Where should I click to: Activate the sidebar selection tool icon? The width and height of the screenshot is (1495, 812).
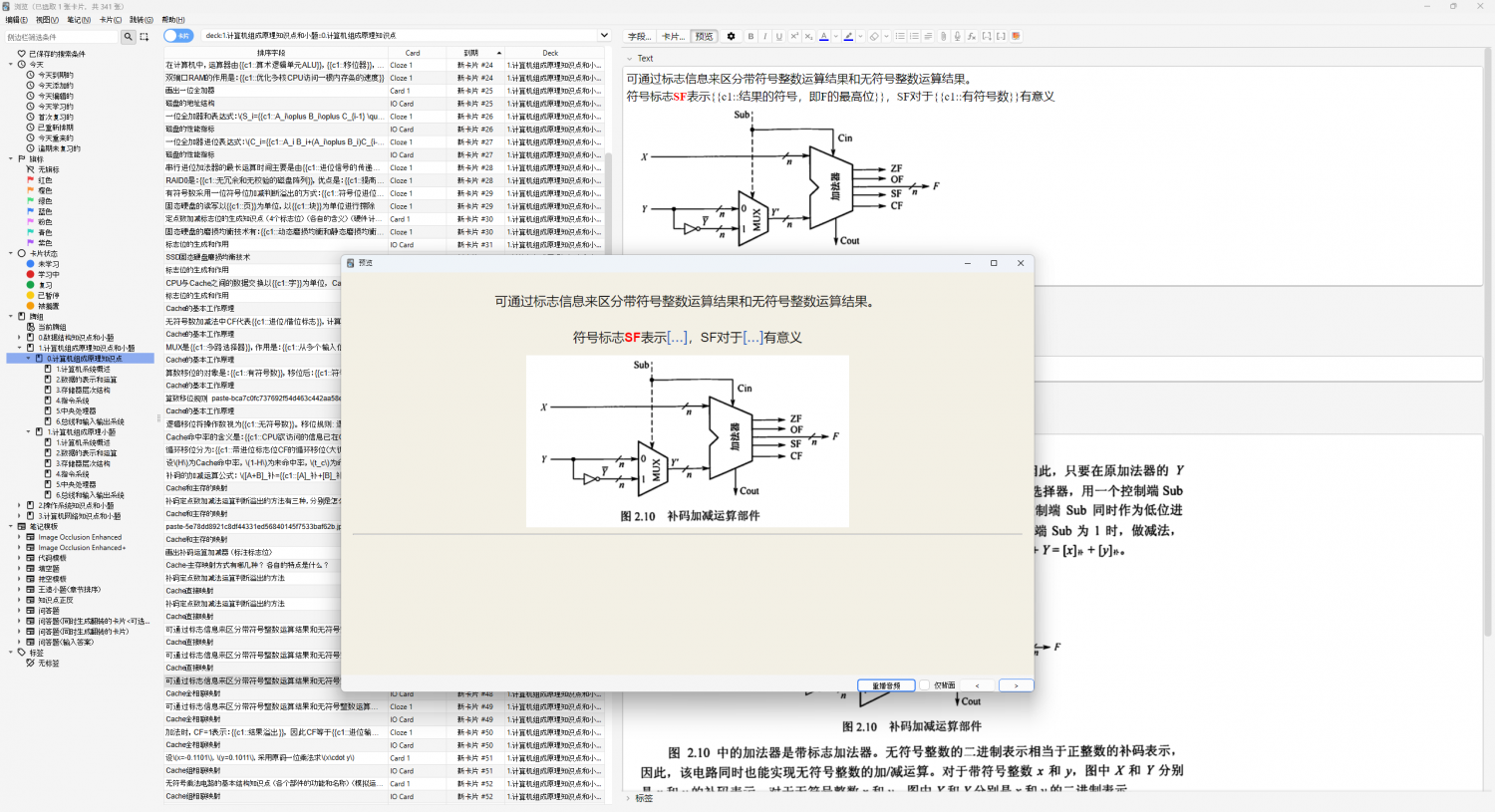[145, 37]
